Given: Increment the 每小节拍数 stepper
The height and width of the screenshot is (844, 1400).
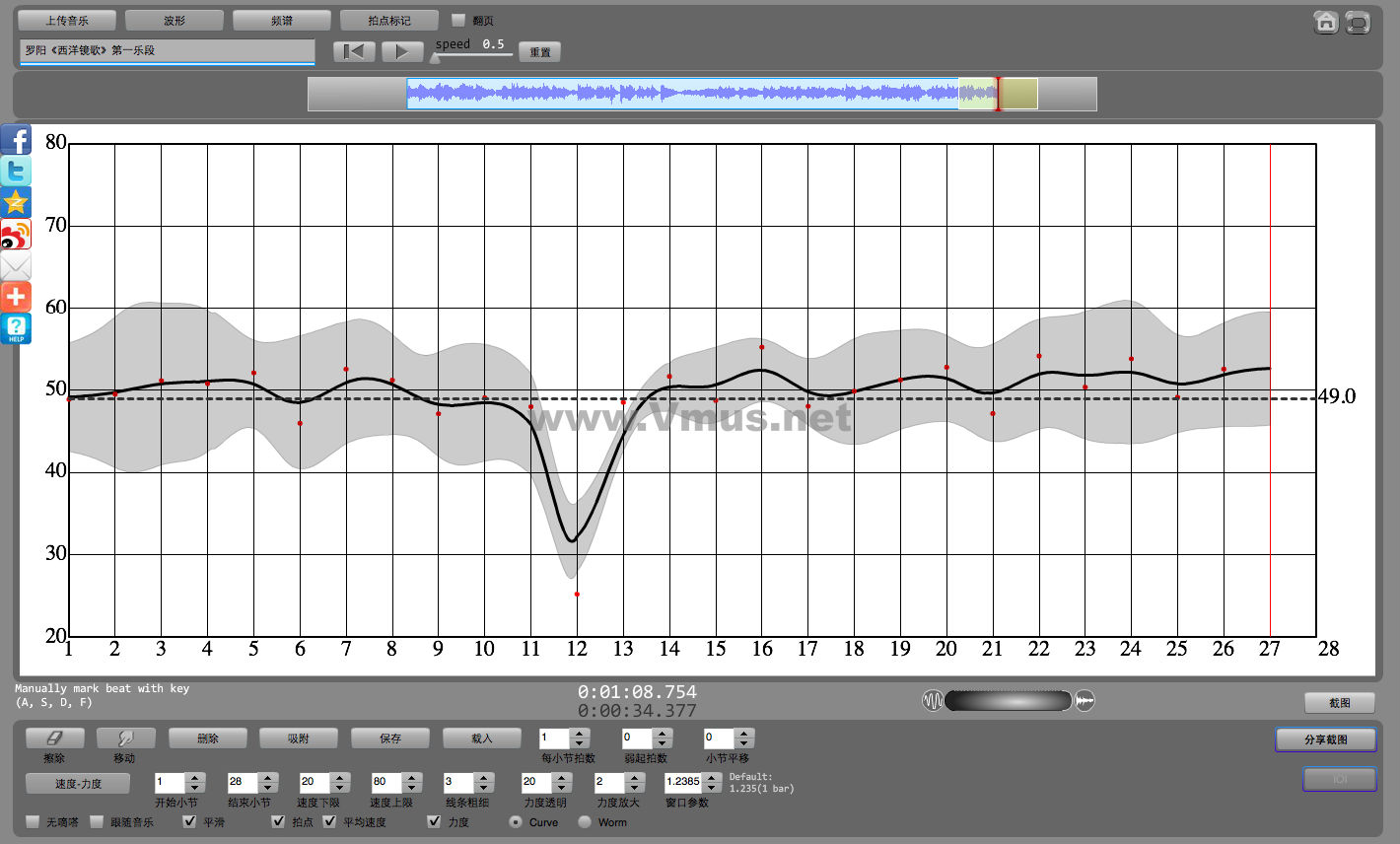Looking at the screenshot, I should pyautogui.click(x=580, y=733).
